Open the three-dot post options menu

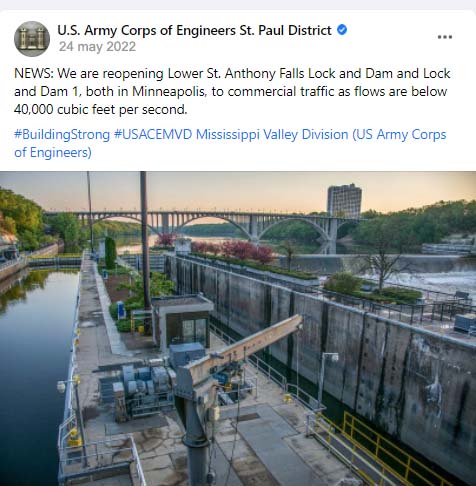click(x=445, y=37)
